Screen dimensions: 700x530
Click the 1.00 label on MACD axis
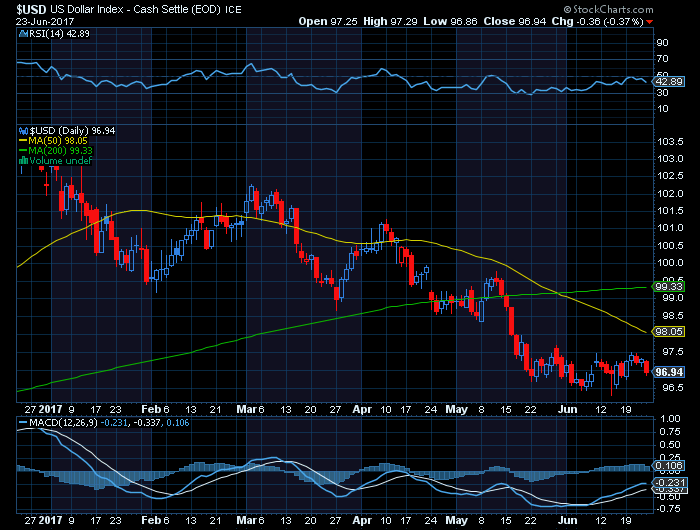tap(670, 419)
